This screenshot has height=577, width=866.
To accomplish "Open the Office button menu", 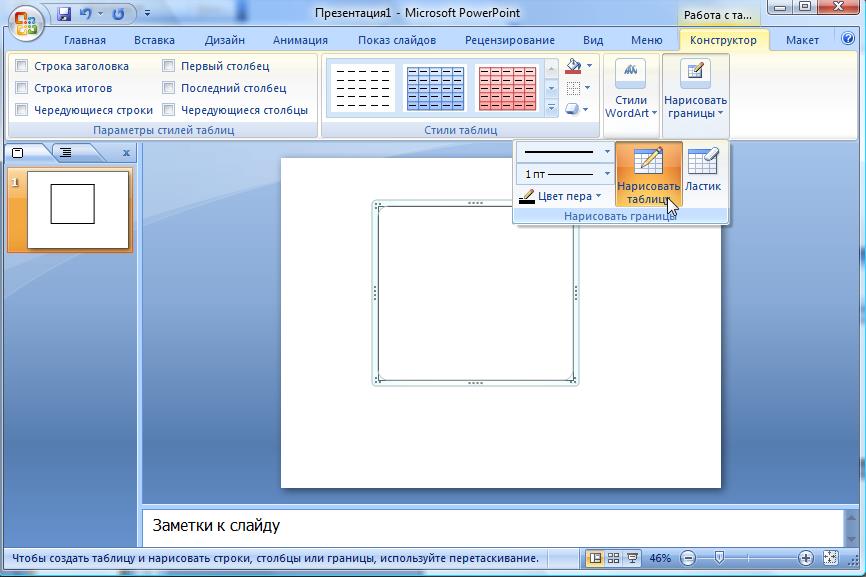I will click(x=25, y=23).
